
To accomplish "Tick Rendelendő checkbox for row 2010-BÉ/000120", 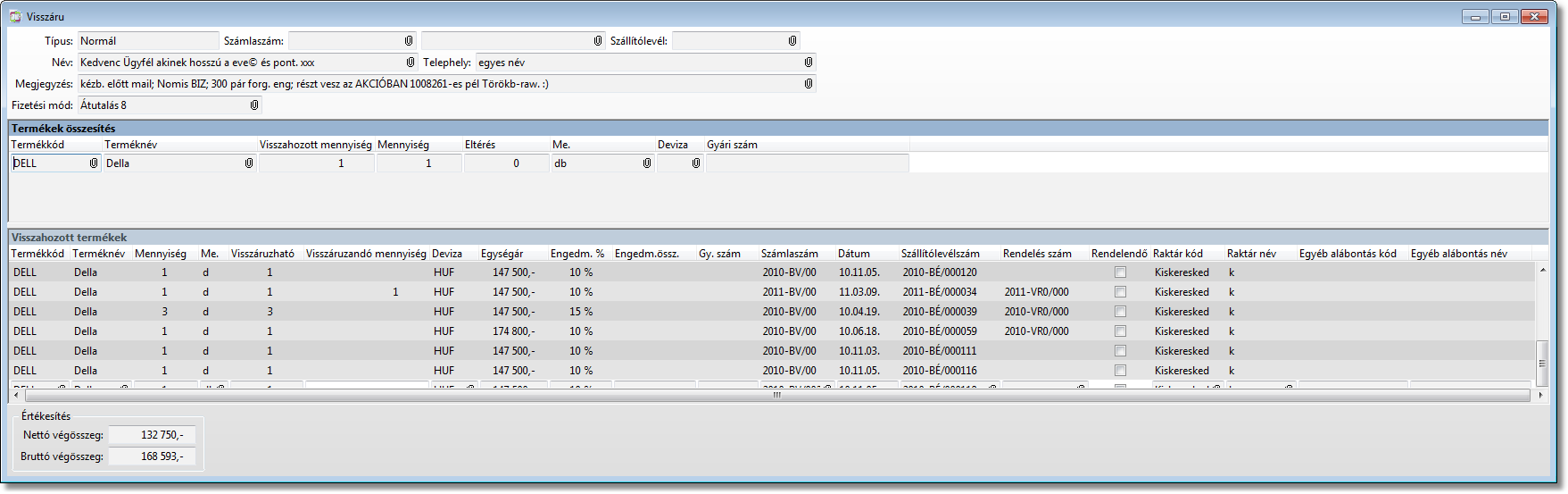I will click(x=1120, y=272).
